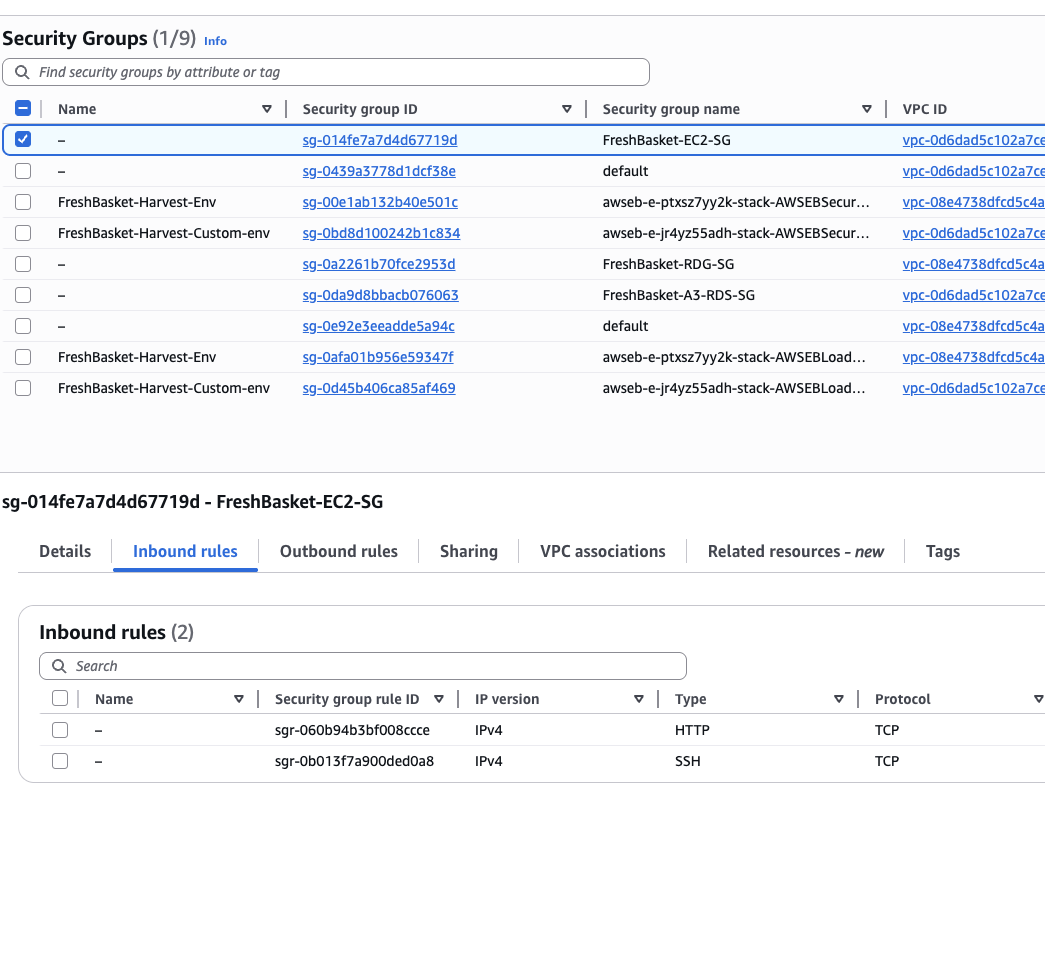Check the HTTP inbound rule checkbox
The height and width of the screenshot is (961, 1045).
60,730
